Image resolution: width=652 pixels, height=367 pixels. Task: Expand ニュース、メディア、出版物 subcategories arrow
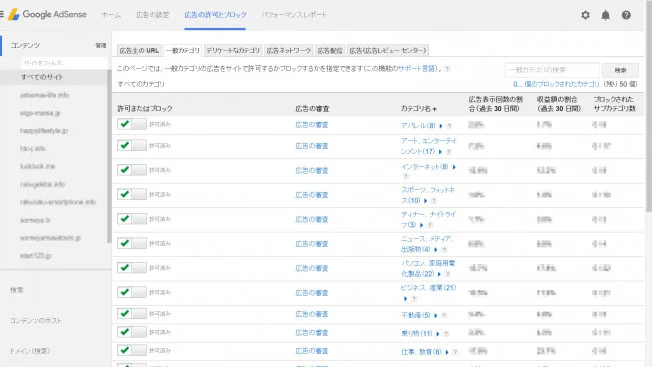pyautogui.click(x=436, y=250)
